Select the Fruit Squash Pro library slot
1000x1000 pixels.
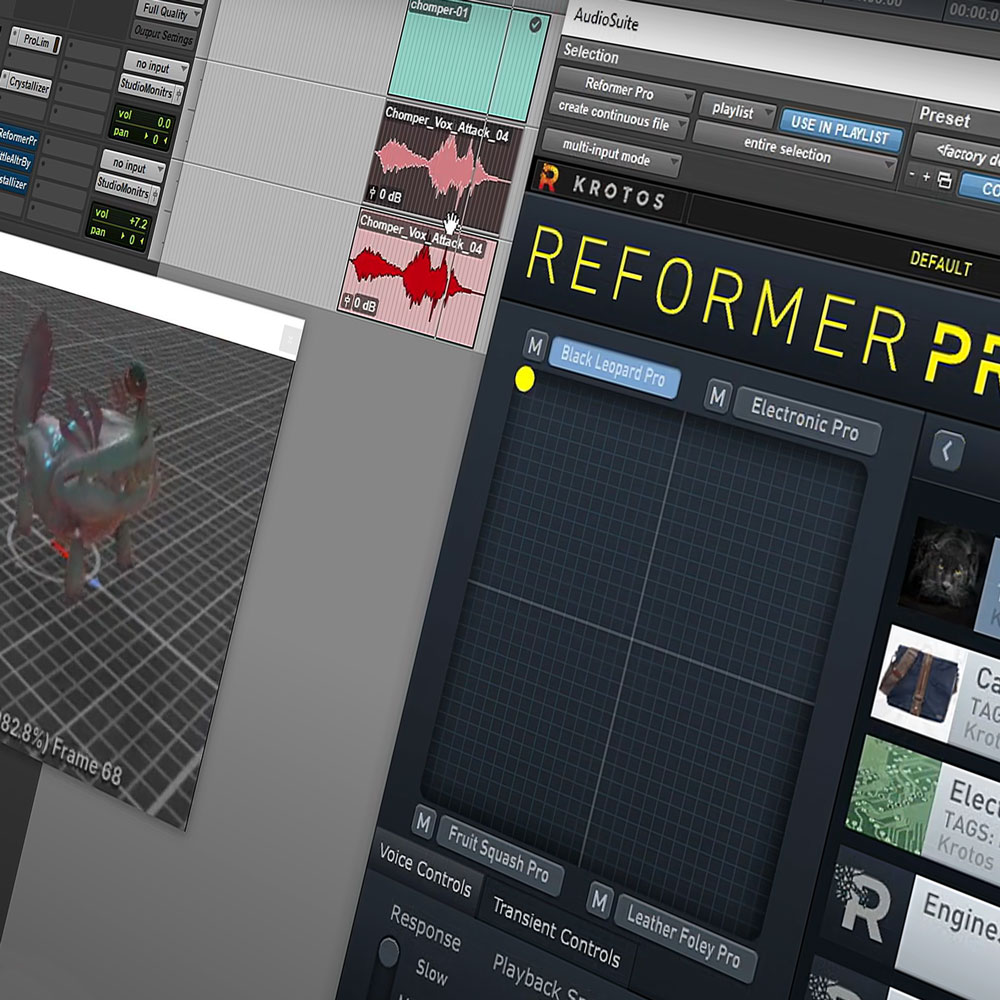click(x=499, y=854)
